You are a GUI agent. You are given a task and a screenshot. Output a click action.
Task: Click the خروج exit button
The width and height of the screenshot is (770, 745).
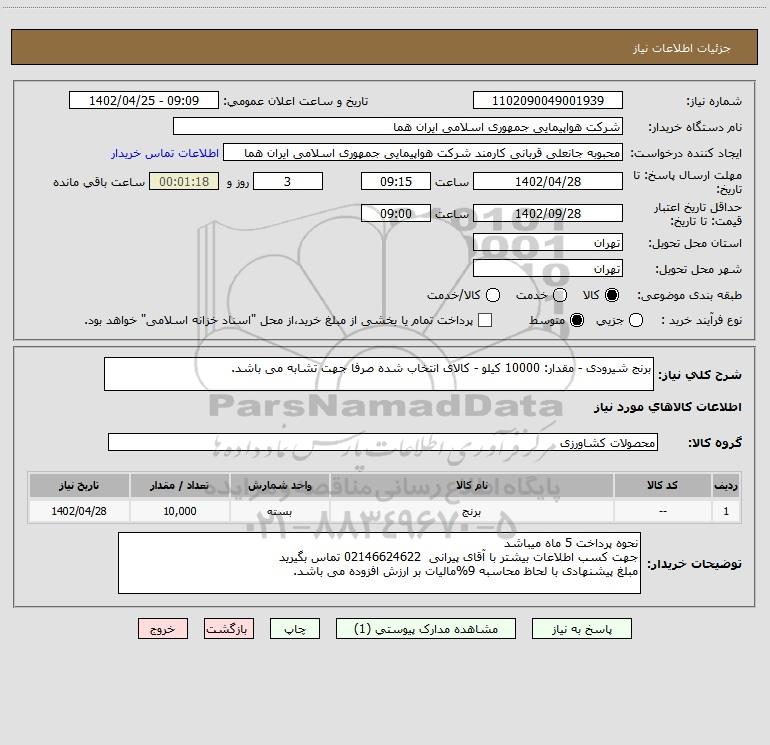pos(163,629)
